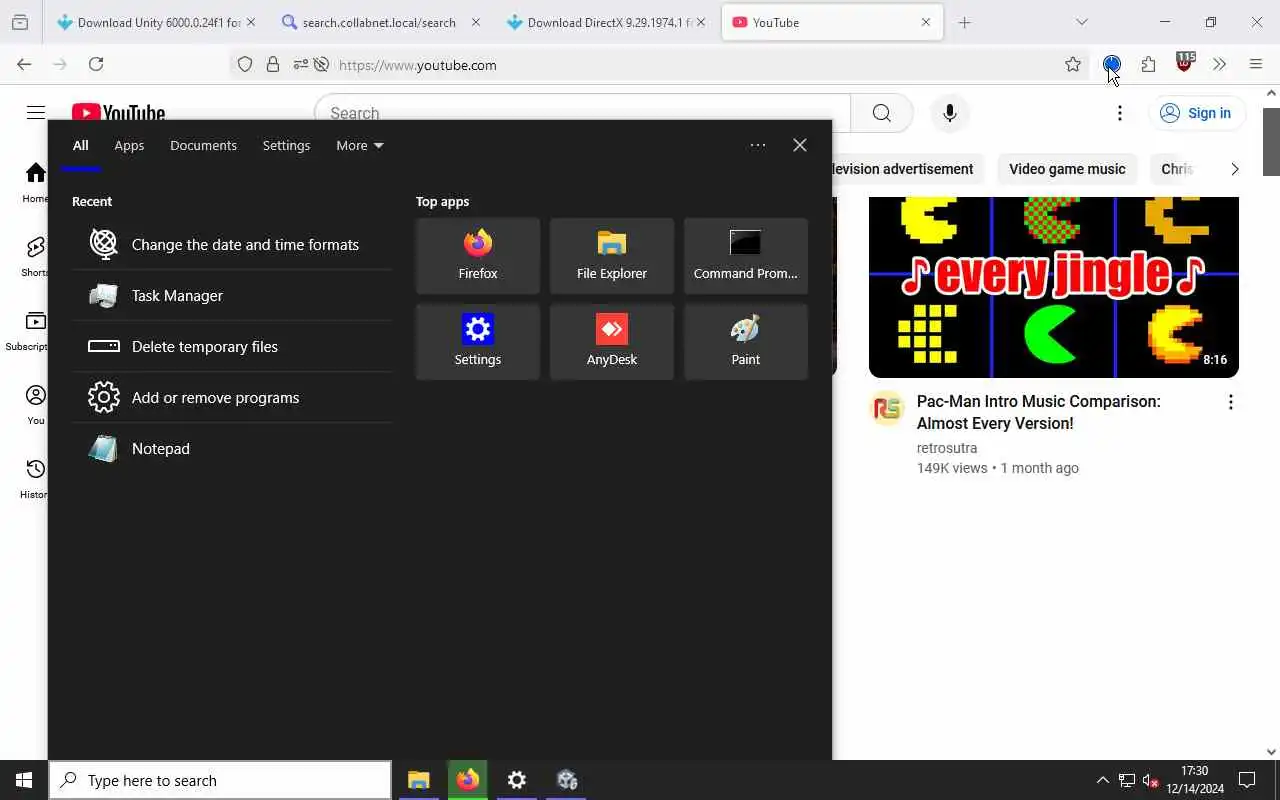
Task: Click the YouTube search magnifier button
Action: (882, 113)
